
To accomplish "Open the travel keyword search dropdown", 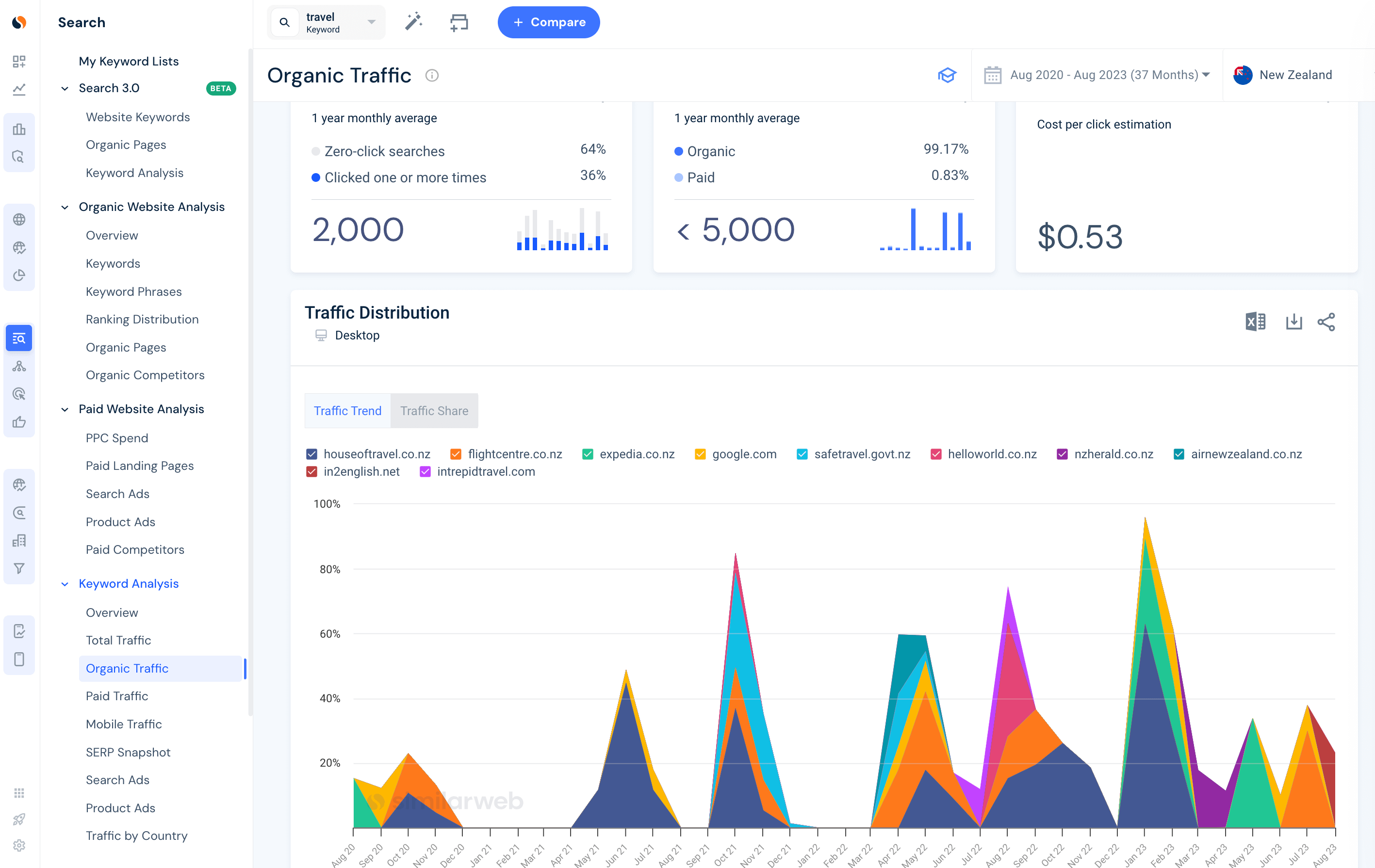I will pyautogui.click(x=370, y=22).
